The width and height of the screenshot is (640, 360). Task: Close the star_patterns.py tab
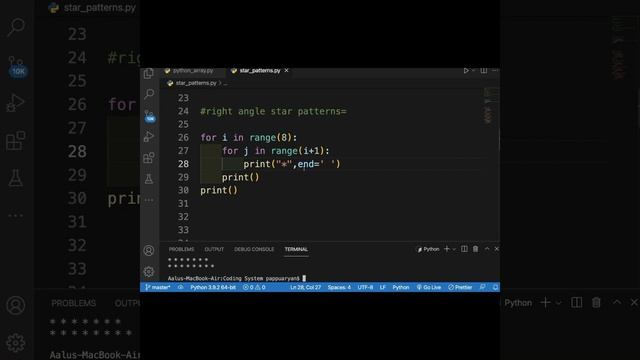[x=287, y=71]
